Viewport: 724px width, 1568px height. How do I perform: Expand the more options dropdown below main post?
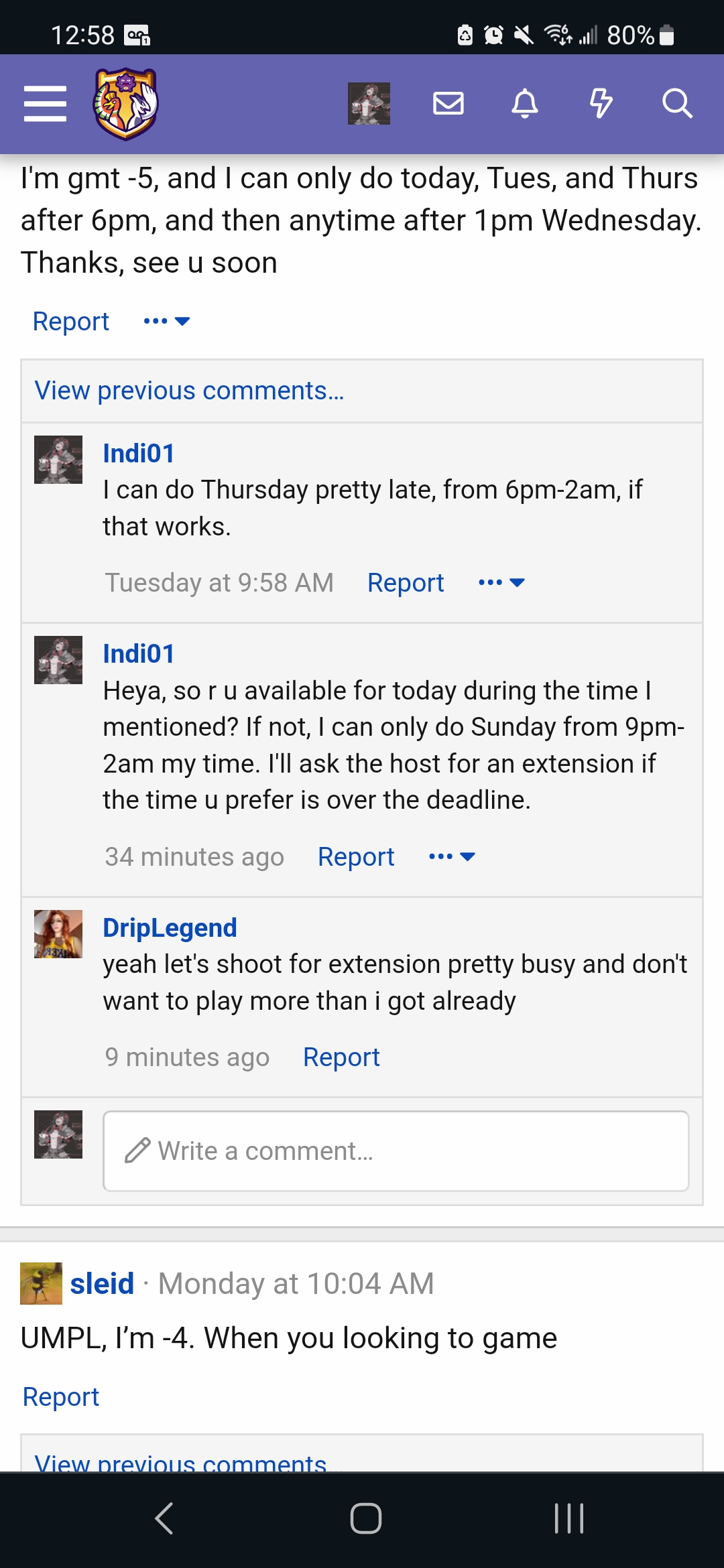click(x=167, y=322)
